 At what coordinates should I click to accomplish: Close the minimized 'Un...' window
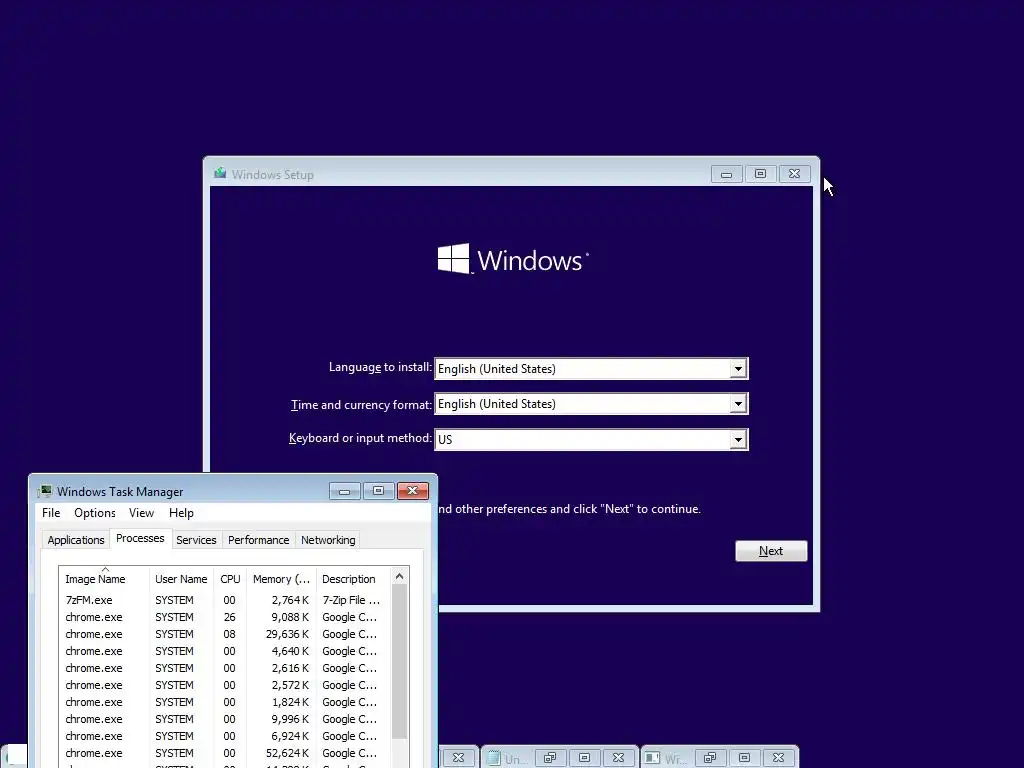click(x=618, y=758)
